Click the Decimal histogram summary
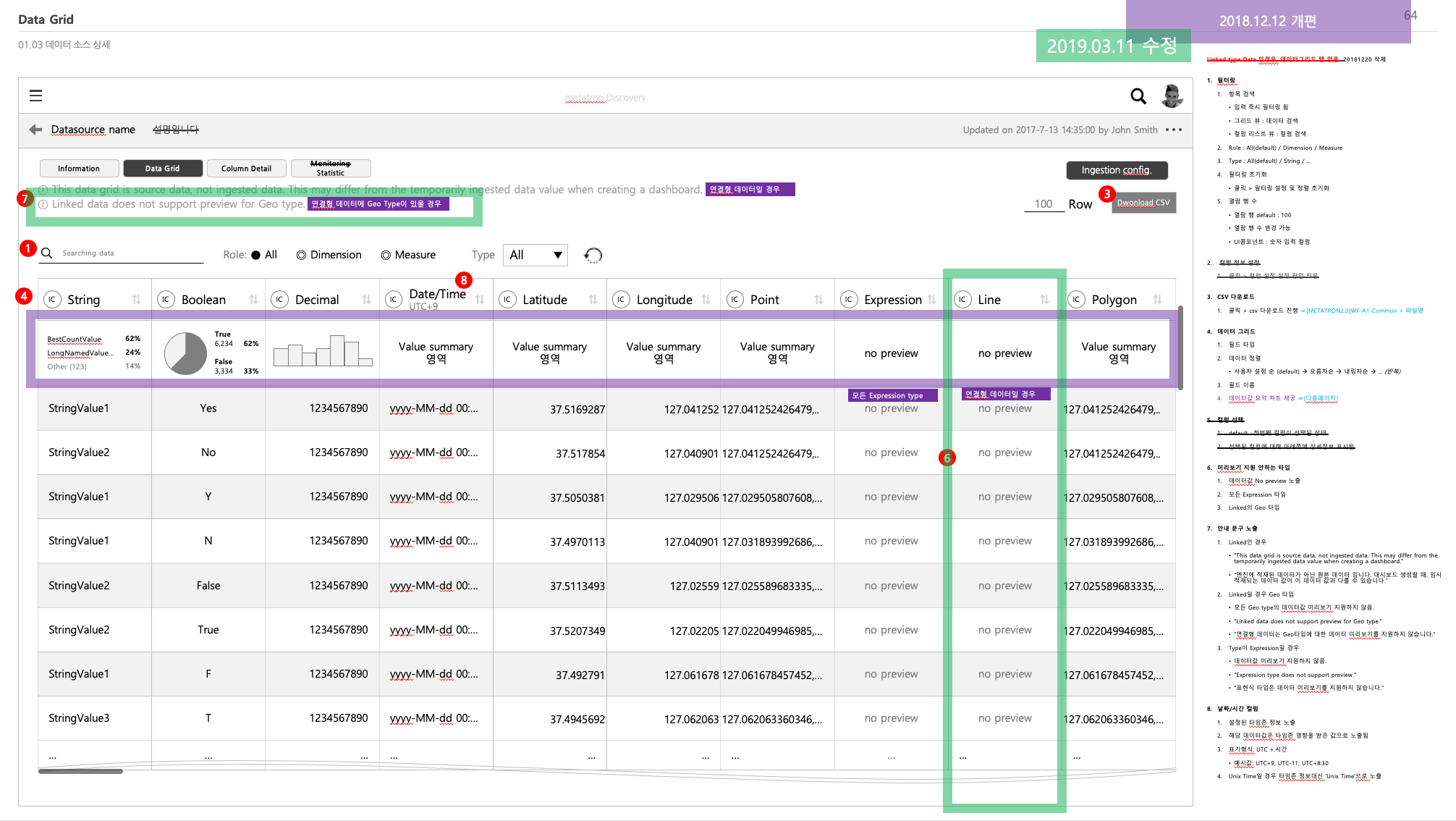Viewport: 1456px width, 821px height. pos(323,350)
